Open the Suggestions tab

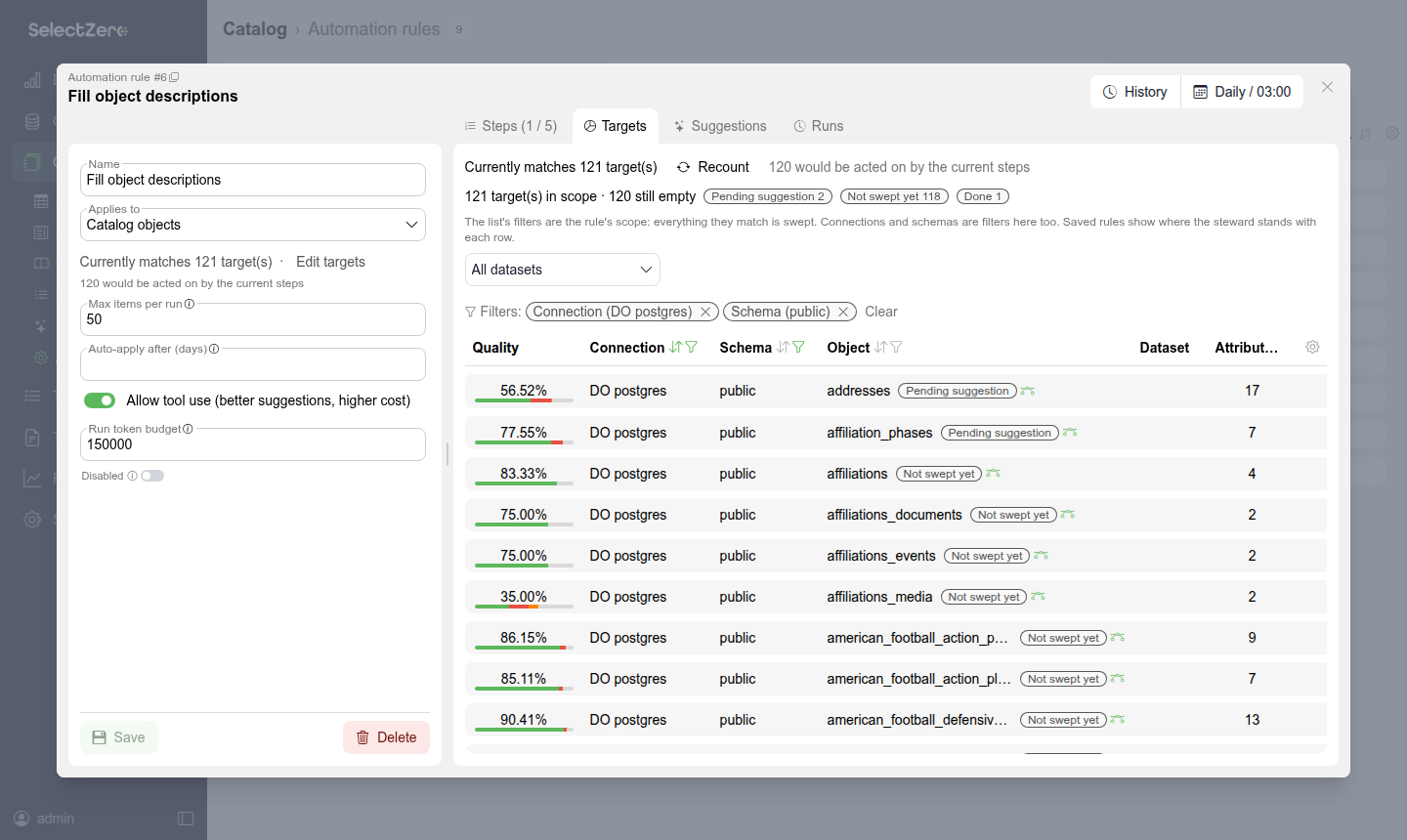720,126
